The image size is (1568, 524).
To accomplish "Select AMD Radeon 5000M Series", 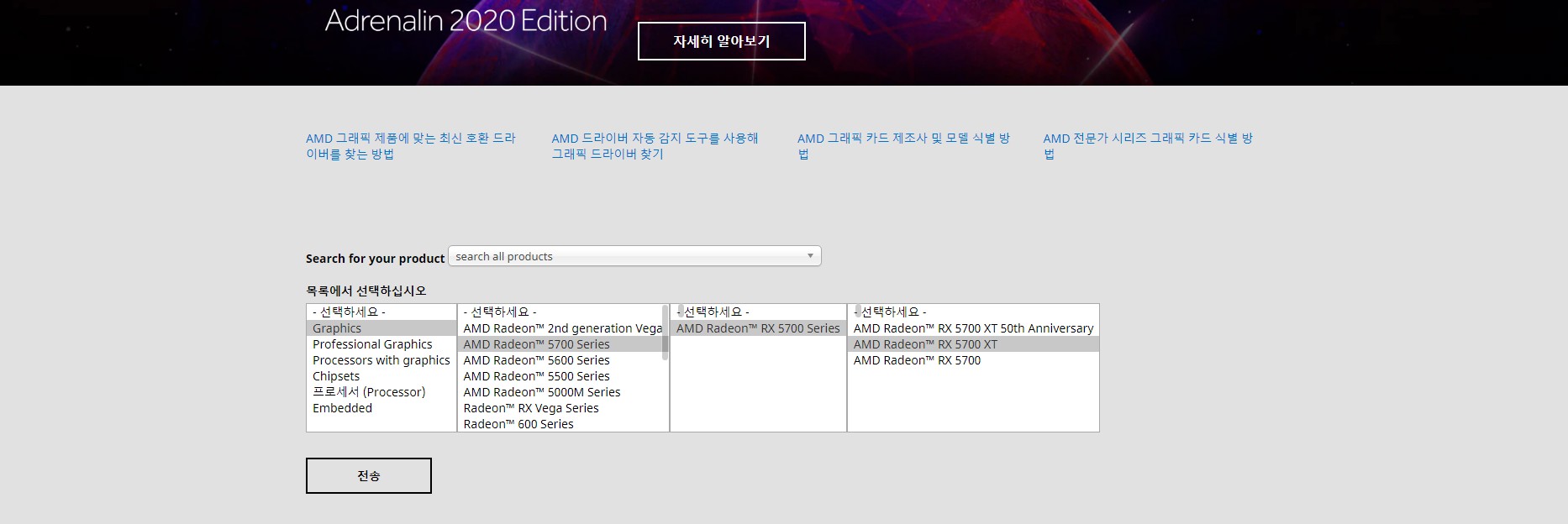I will (560, 392).
